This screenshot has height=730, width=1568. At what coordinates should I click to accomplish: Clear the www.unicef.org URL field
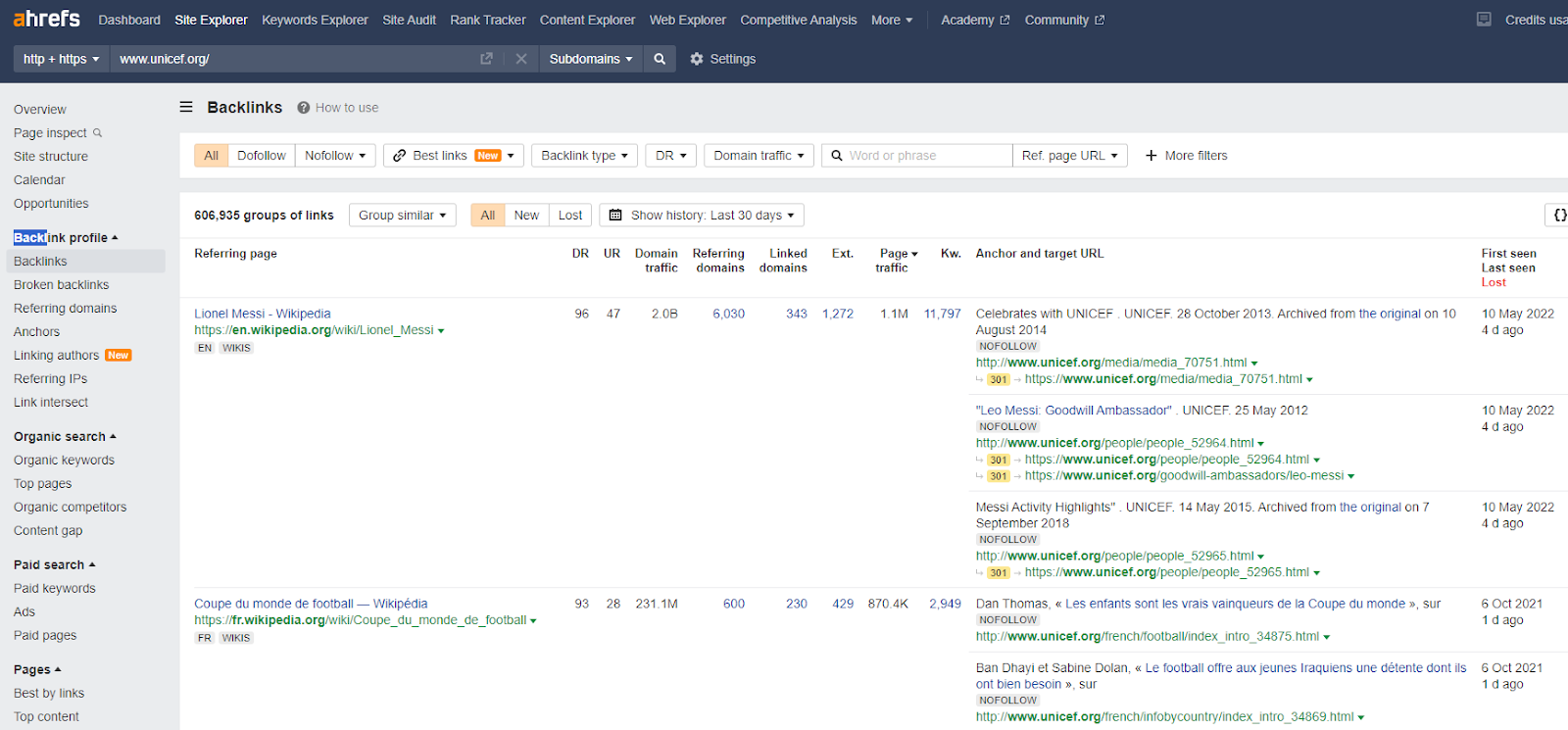[x=521, y=59]
